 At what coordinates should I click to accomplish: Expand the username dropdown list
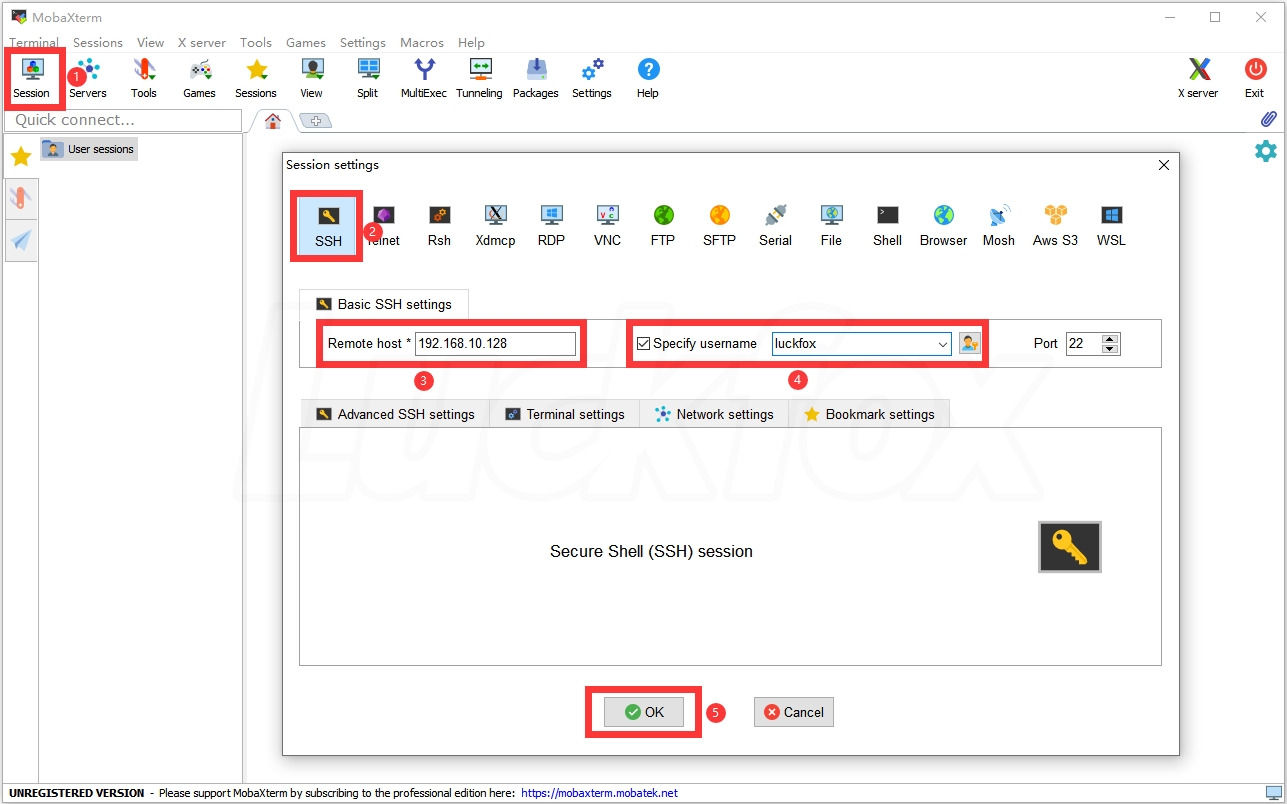point(942,344)
